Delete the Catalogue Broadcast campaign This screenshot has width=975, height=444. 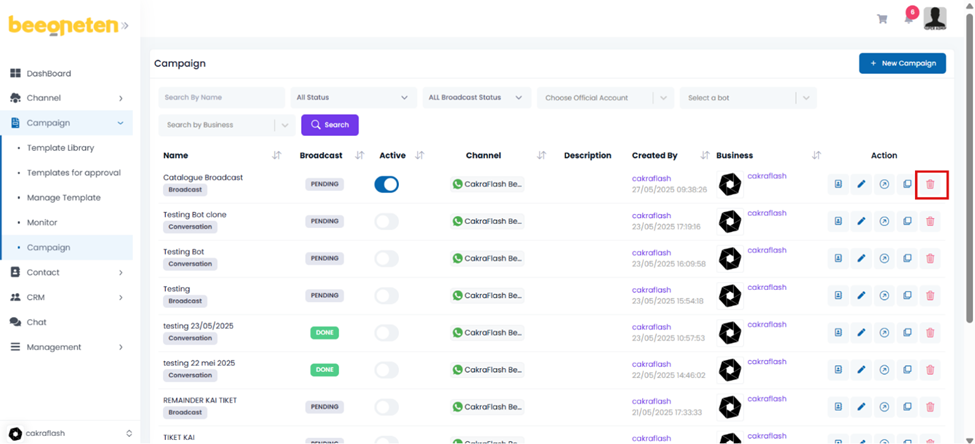point(930,184)
